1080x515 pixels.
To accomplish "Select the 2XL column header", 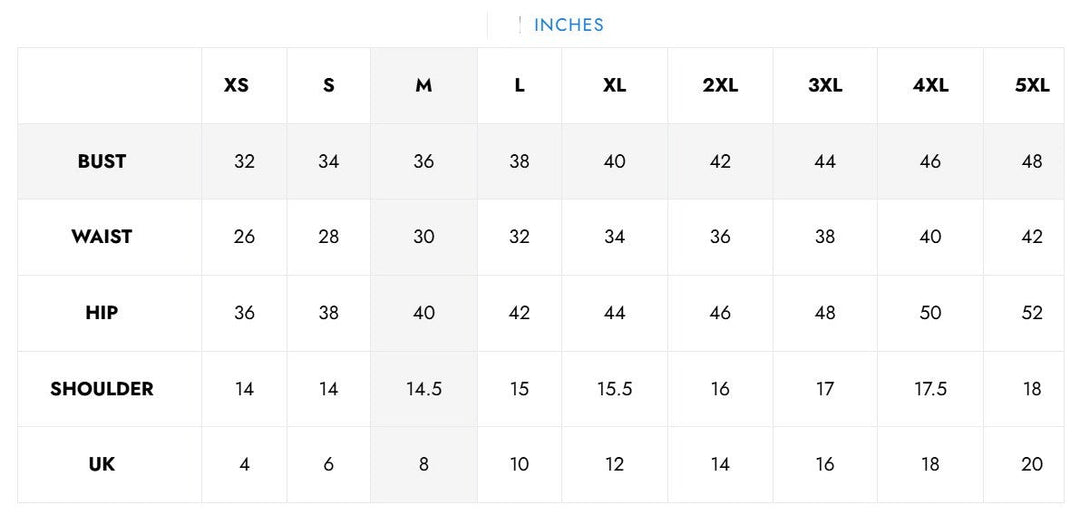I will click(x=720, y=86).
